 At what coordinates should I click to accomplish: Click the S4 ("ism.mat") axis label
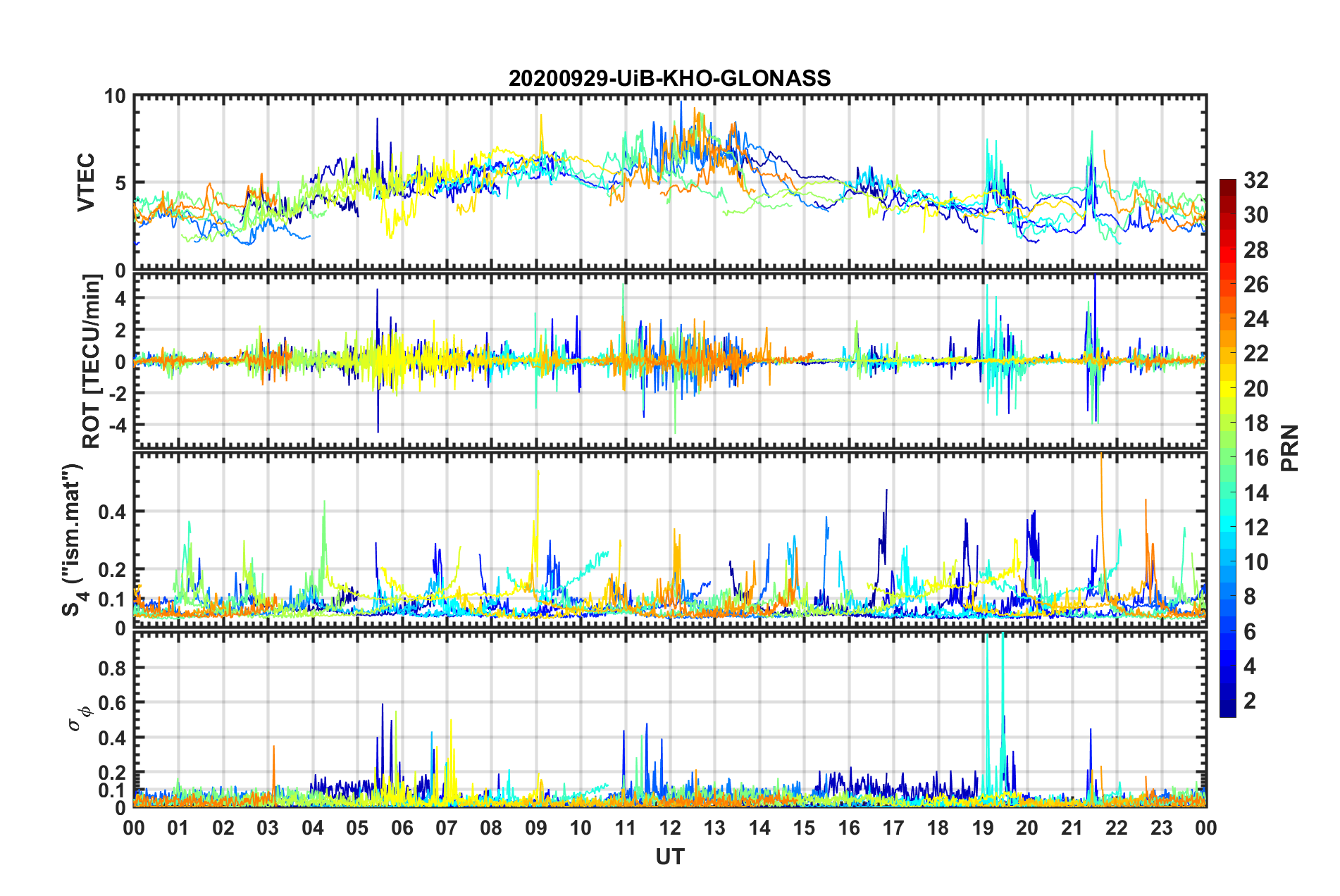pyautogui.click(x=73, y=540)
